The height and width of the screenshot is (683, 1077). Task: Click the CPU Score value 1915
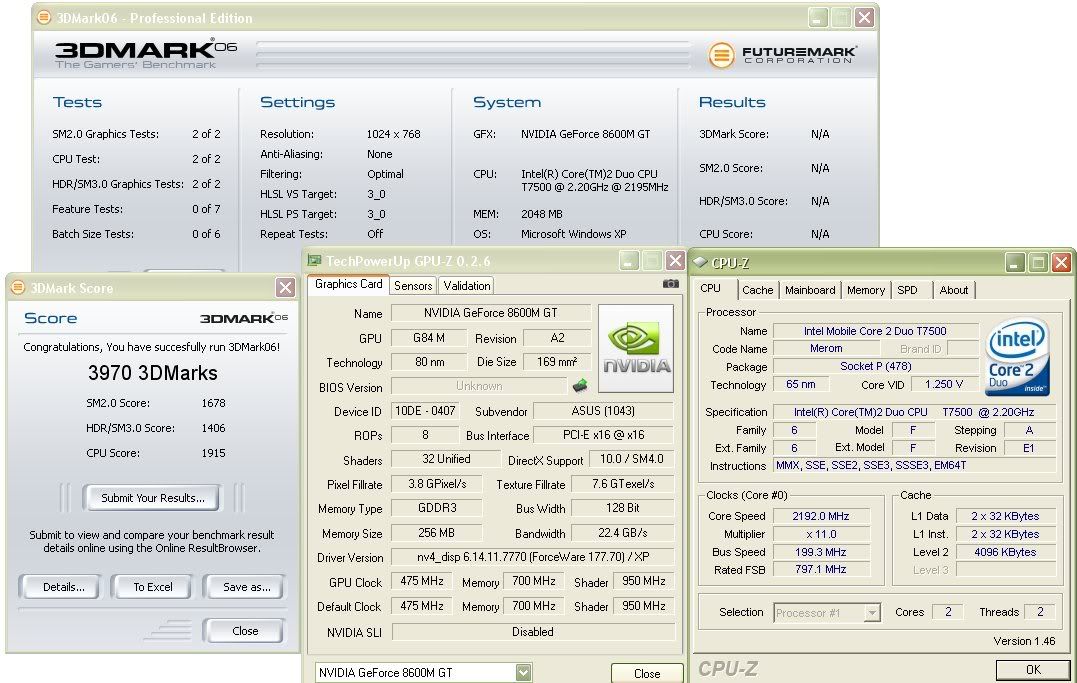213,454
